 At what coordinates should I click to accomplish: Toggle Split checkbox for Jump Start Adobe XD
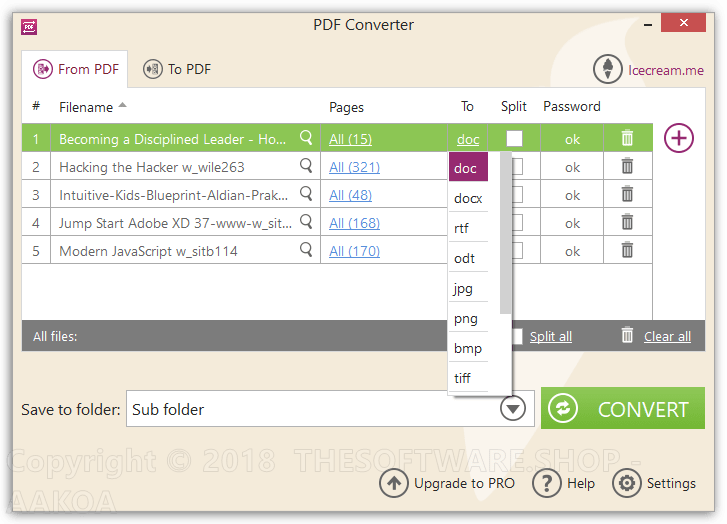[517, 223]
